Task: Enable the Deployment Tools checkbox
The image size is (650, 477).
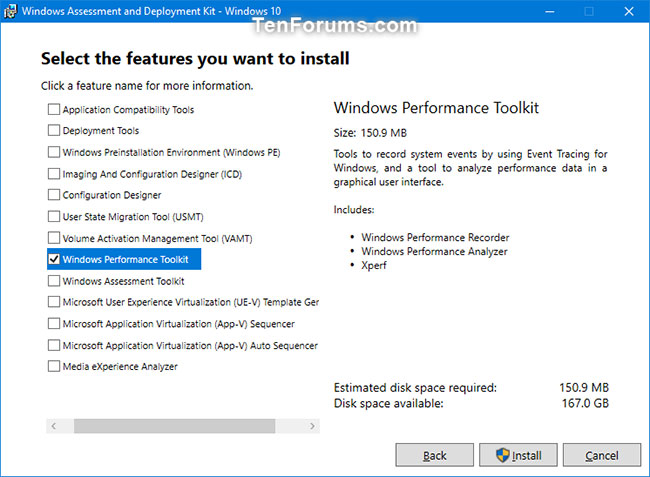Action: (54, 131)
